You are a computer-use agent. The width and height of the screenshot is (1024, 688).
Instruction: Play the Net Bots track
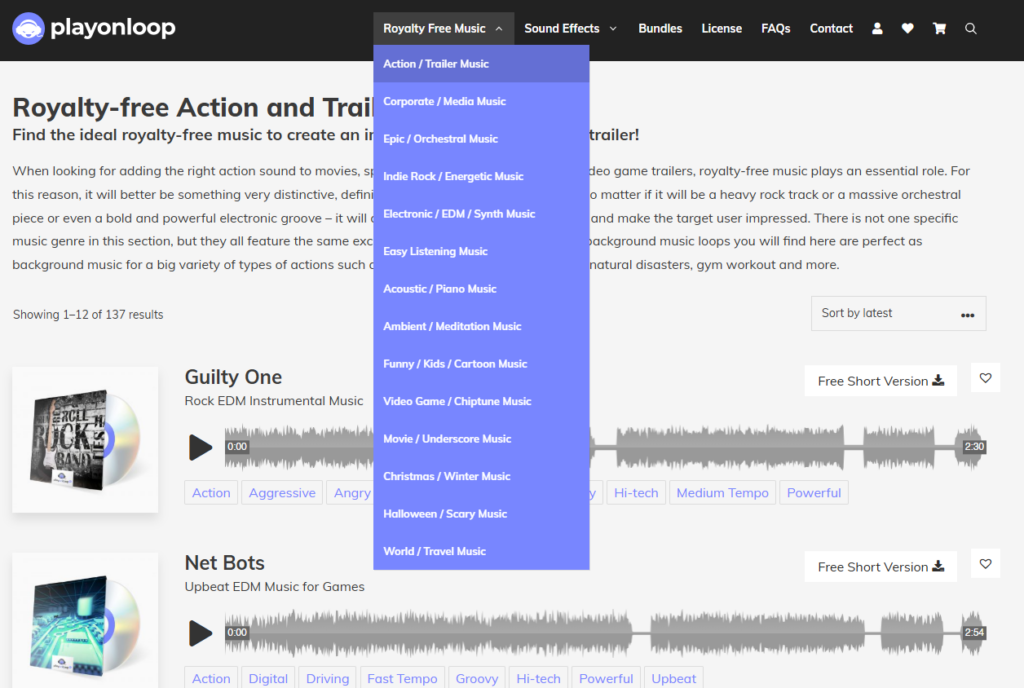tap(200, 633)
